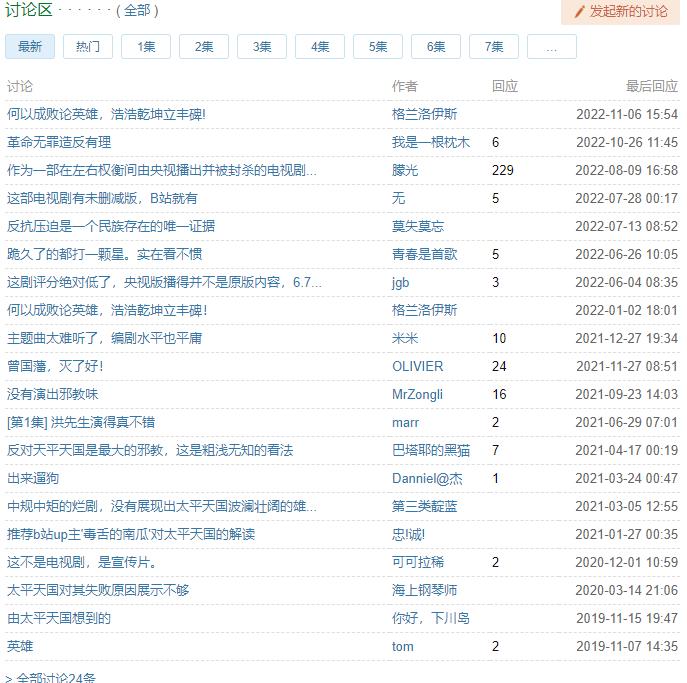Select the 7集 episode tab
Viewport: 687px width, 683px height.
click(494, 47)
